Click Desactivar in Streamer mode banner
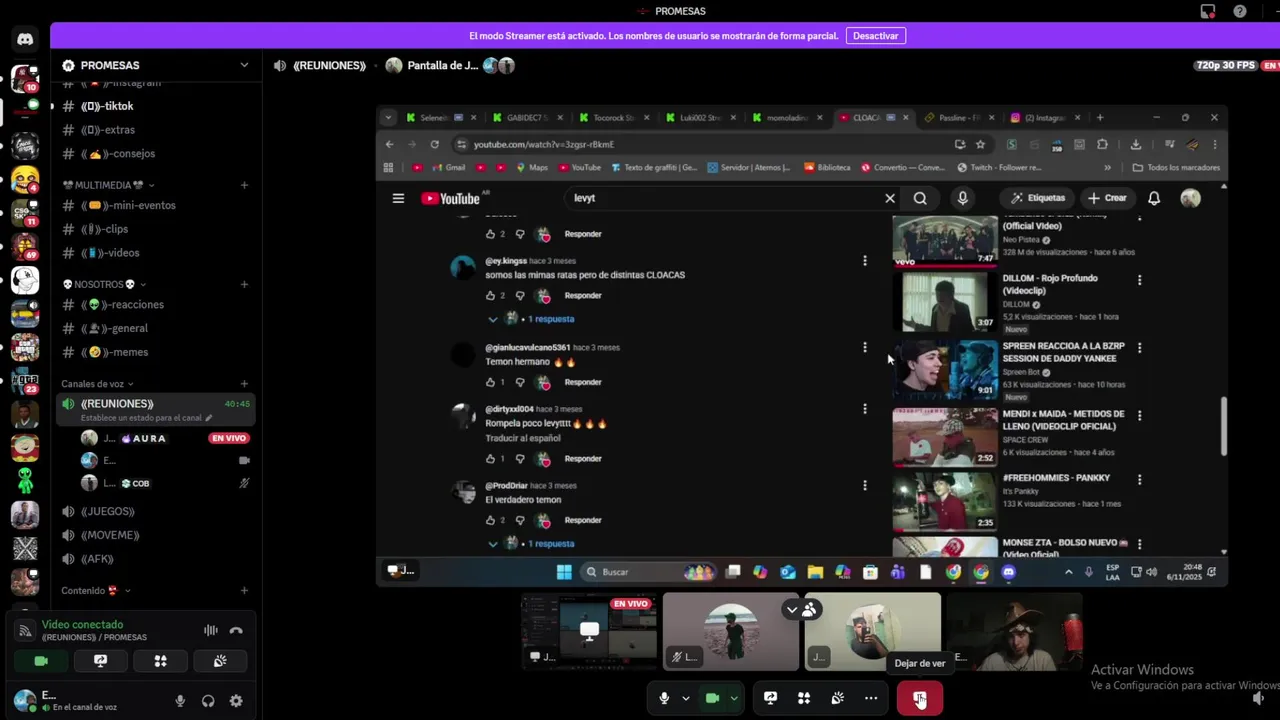Image resolution: width=1280 pixels, height=720 pixels. point(876,36)
